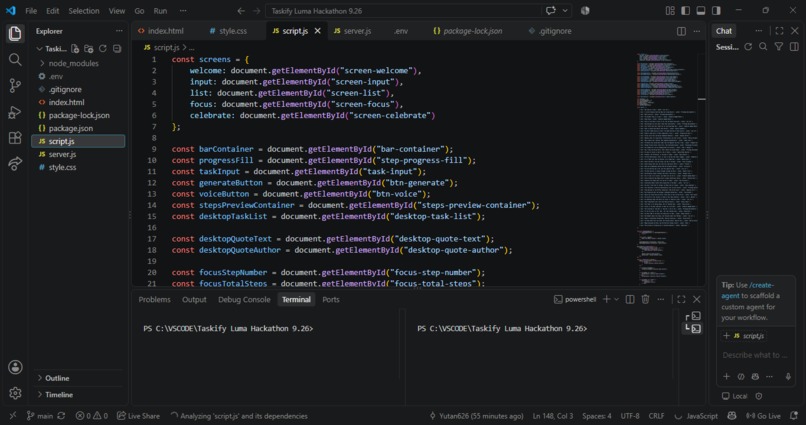
Task: Open the Run menu
Action: (160, 10)
